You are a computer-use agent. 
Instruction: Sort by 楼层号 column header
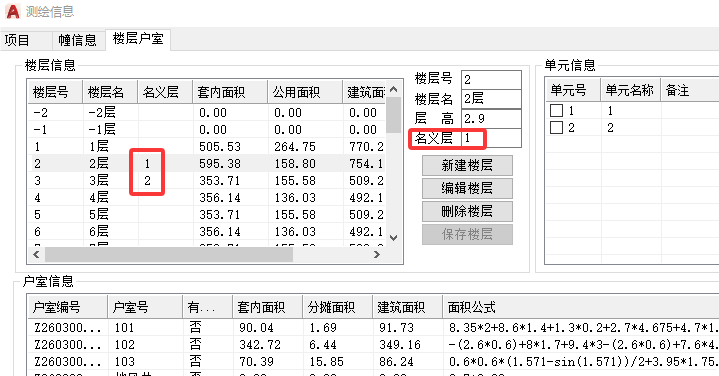tap(55, 92)
